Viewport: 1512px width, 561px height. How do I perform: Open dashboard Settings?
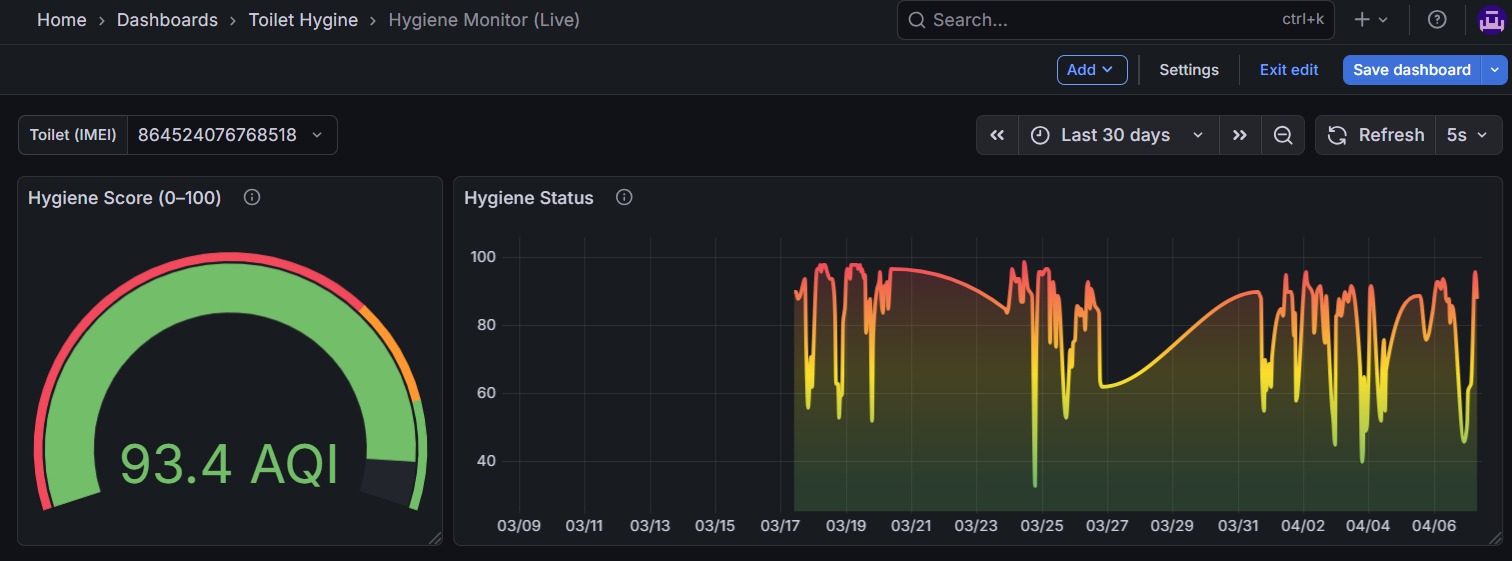tap(1189, 70)
